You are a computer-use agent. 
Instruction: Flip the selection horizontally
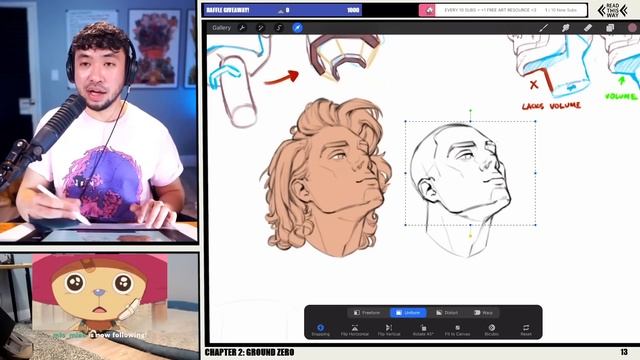click(x=355, y=330)
